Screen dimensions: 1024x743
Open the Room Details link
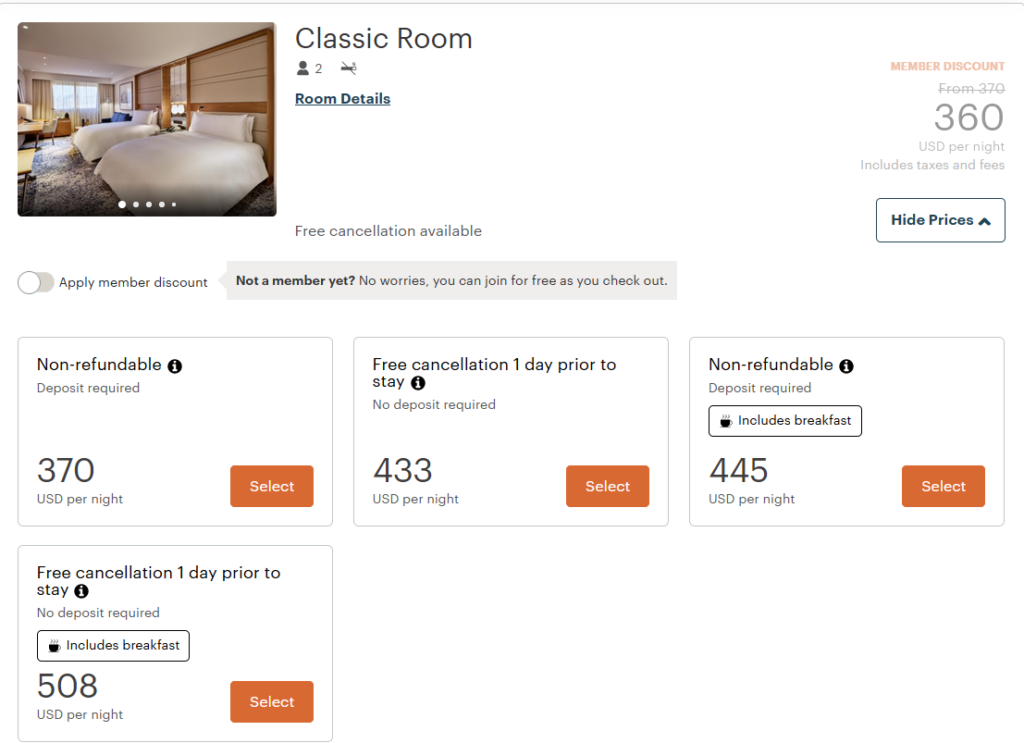[x=342, y=98]
